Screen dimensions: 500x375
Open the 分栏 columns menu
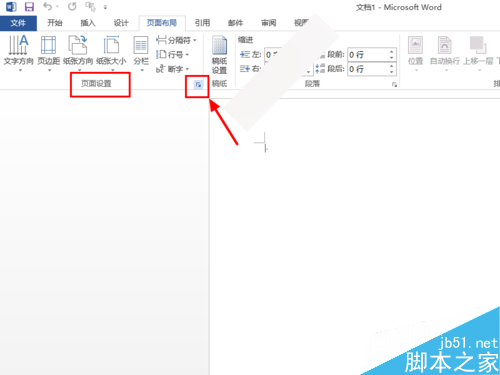pyautogui.click(x=141, y=53)
